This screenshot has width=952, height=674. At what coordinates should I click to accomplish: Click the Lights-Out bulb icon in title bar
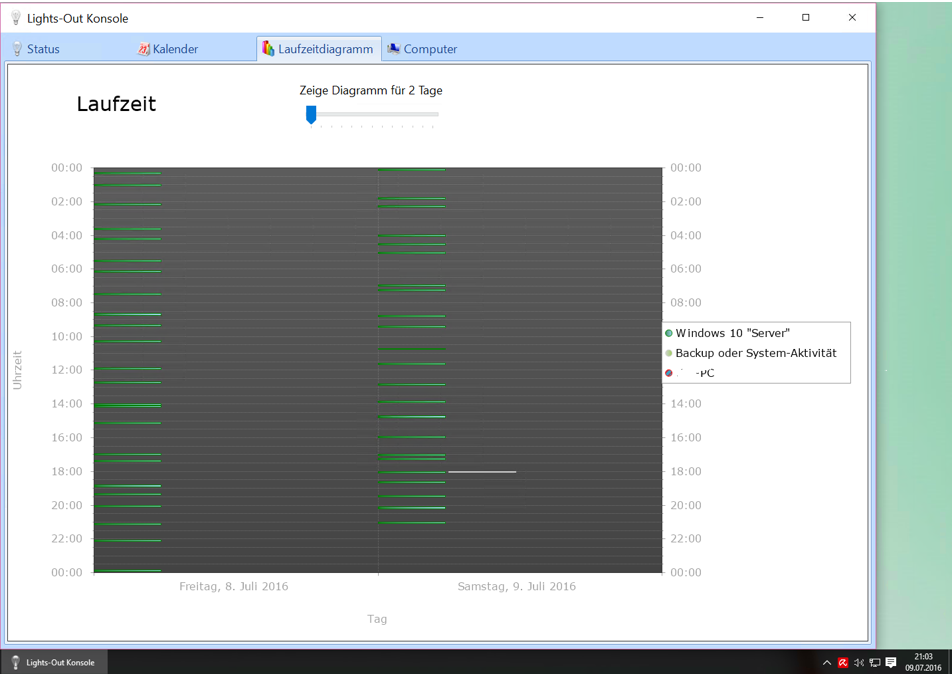[x=15, y=18]
